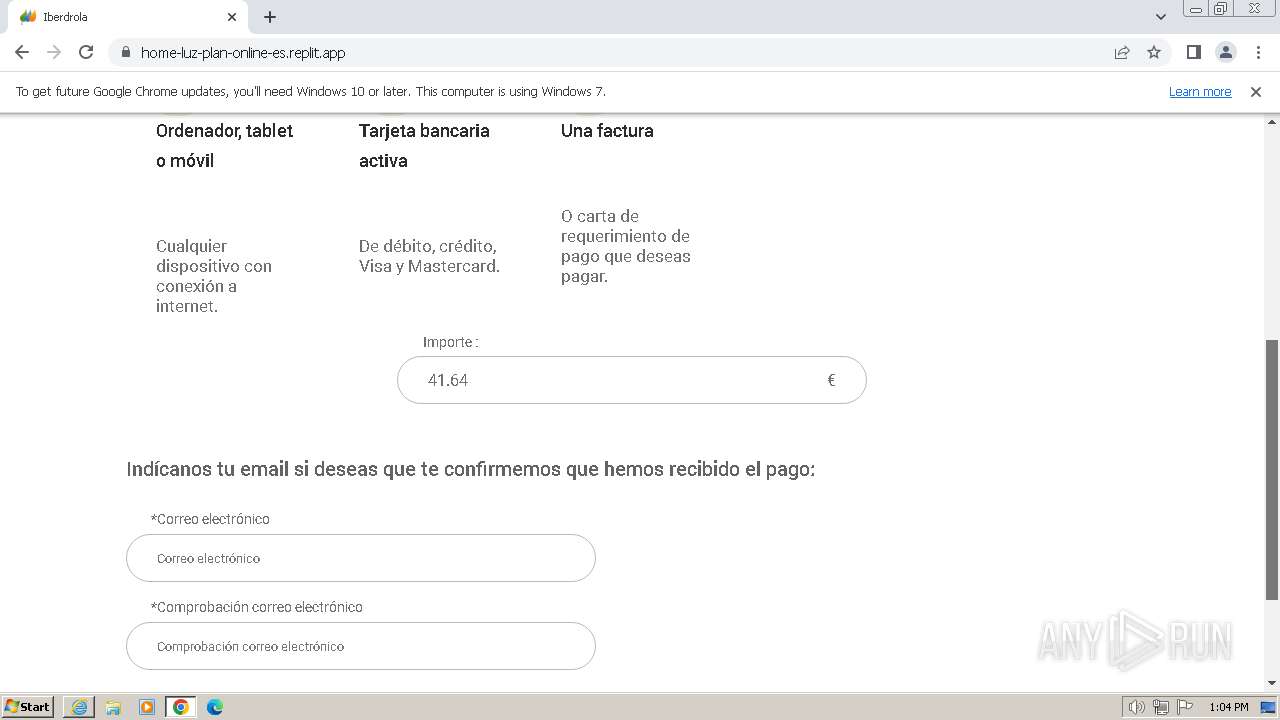Click the euro symbol in amount field
The image size is (1280, 720).
[831, 380]
